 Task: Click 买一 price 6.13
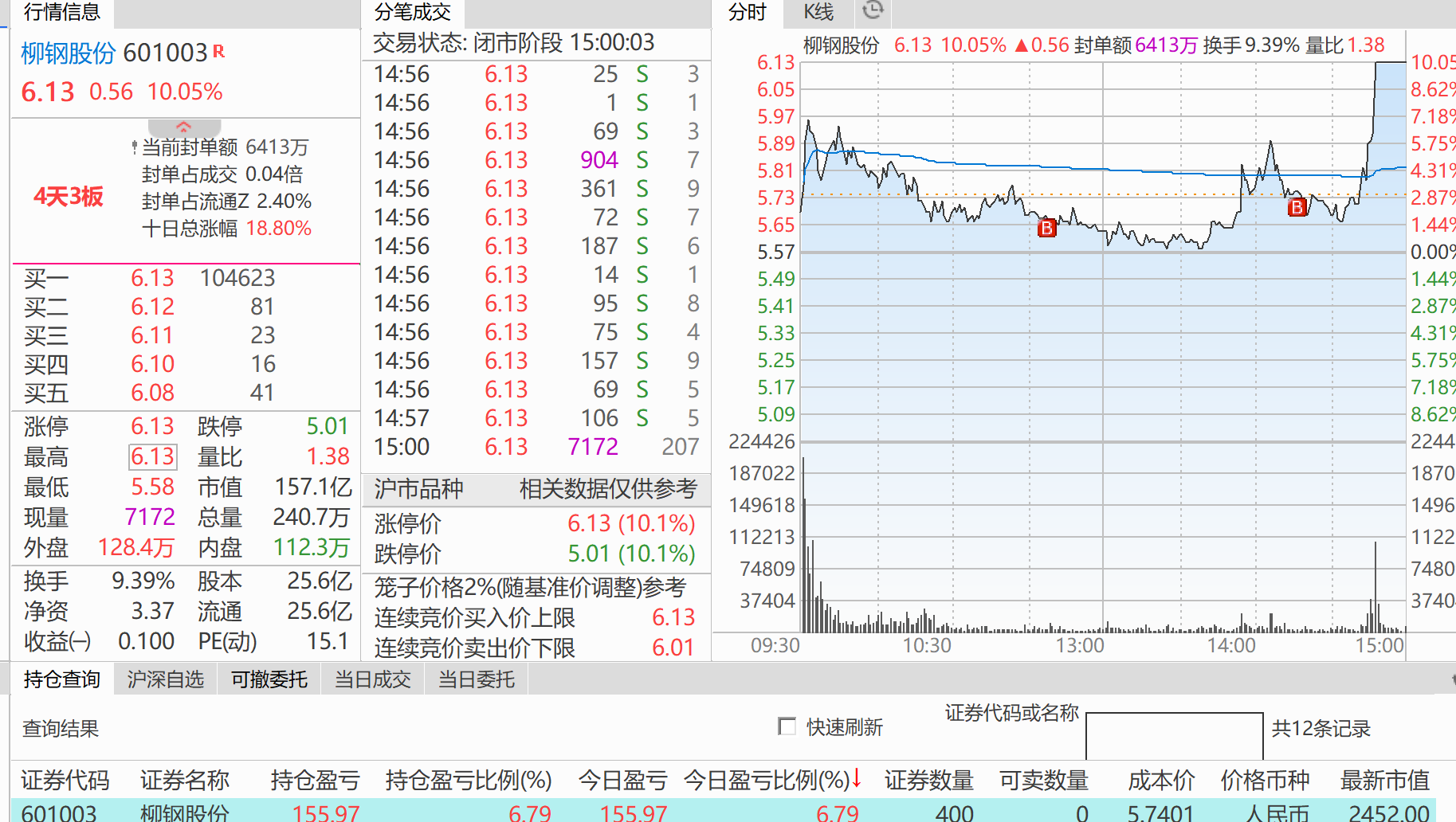[x=152, y=278]
